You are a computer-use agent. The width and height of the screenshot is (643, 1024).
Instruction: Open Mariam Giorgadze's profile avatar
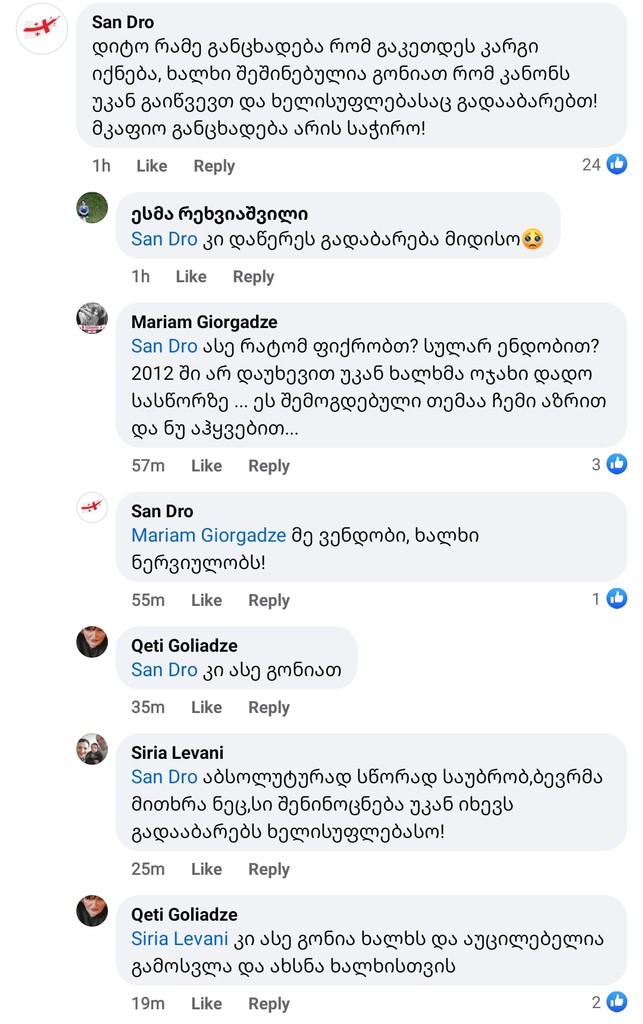point(92,317)
